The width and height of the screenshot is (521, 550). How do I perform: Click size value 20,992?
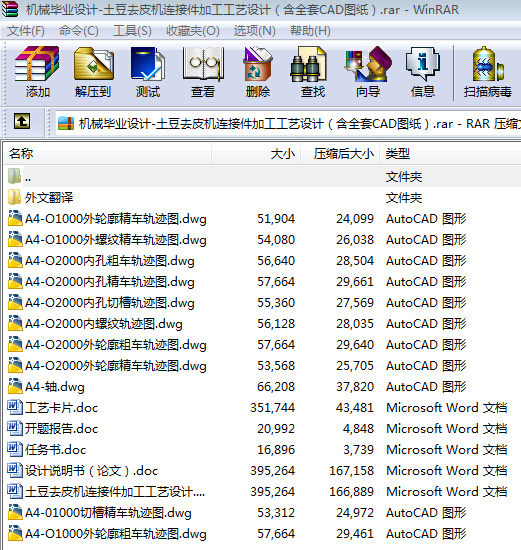276,428
